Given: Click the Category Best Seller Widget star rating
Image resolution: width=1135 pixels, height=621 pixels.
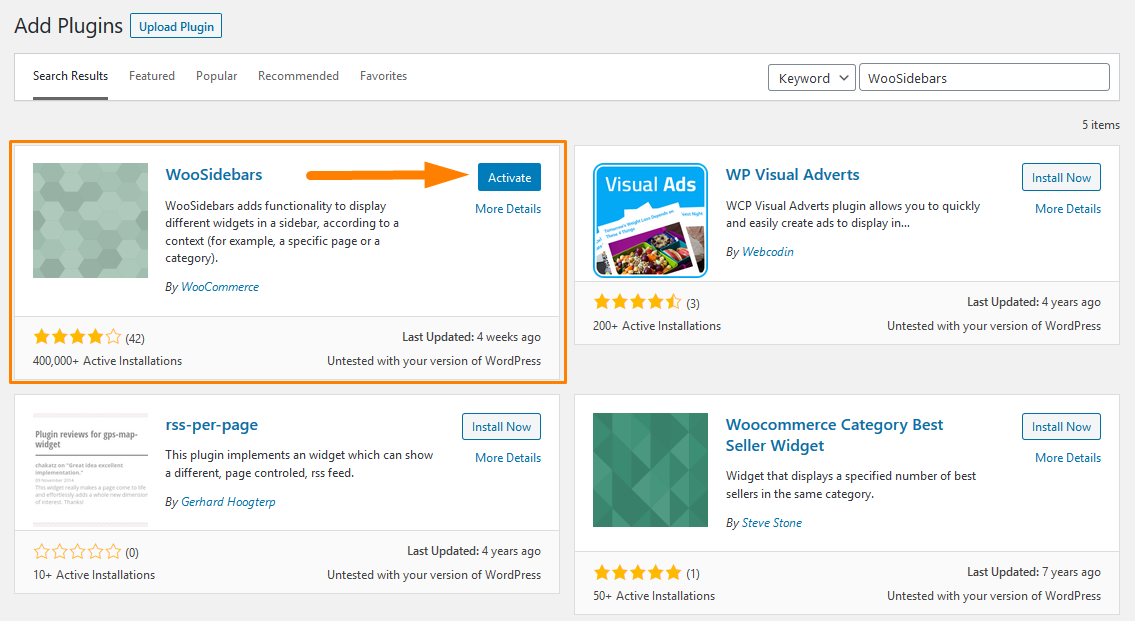Looking at the screenshot, I should click(x=637, y=573).
